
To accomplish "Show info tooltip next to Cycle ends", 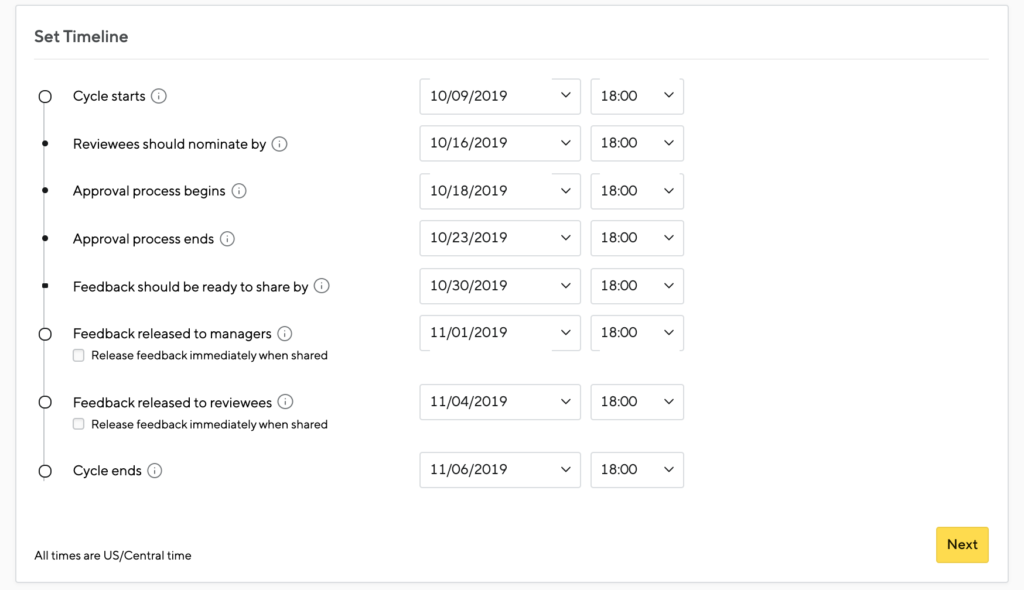I will [x=155, y=470].
